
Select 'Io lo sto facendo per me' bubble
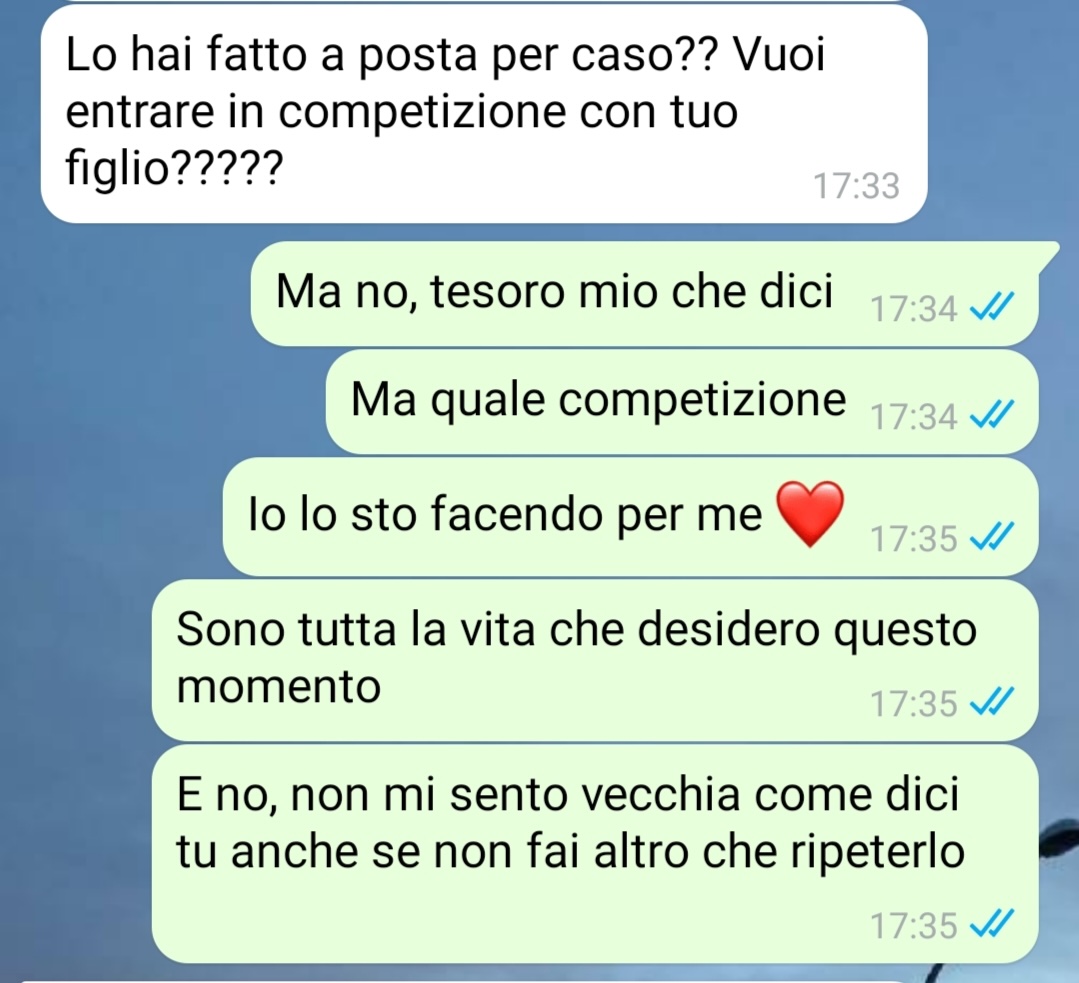click(630, 516)
